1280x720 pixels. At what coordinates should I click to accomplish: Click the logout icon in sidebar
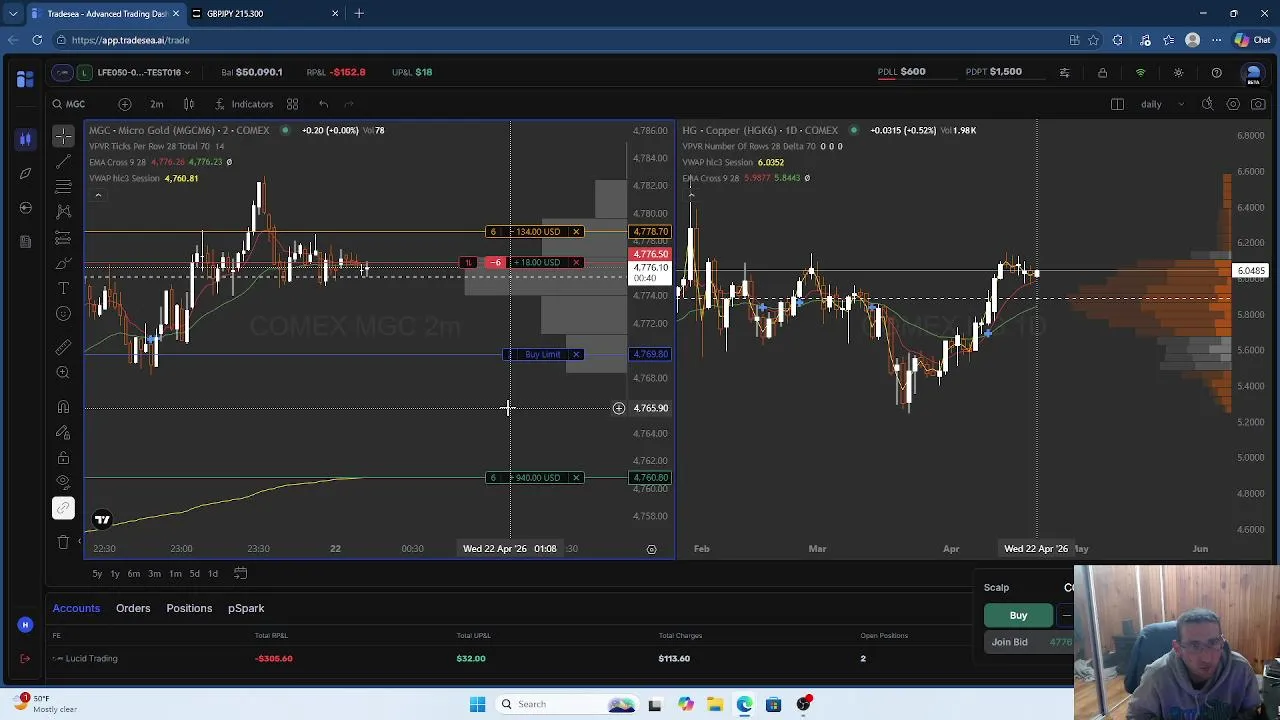coord(25,658)
